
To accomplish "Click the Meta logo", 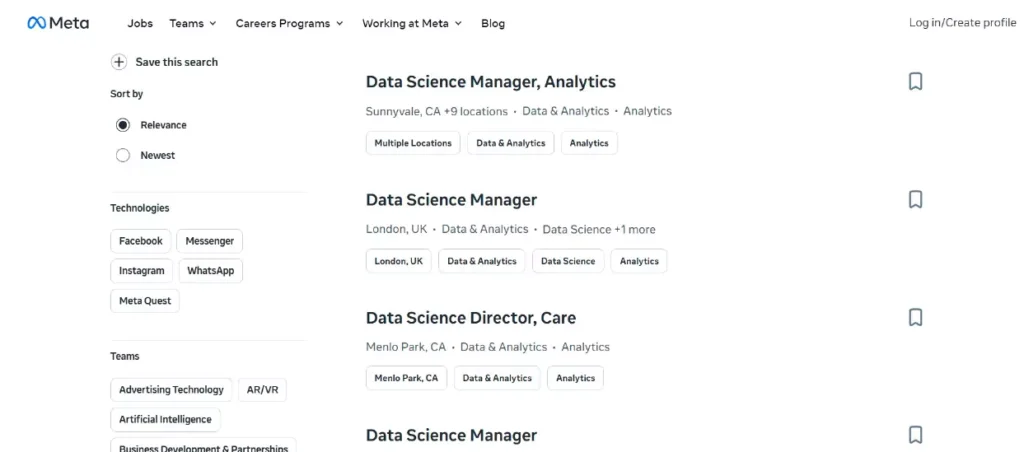I will (58, 23).
